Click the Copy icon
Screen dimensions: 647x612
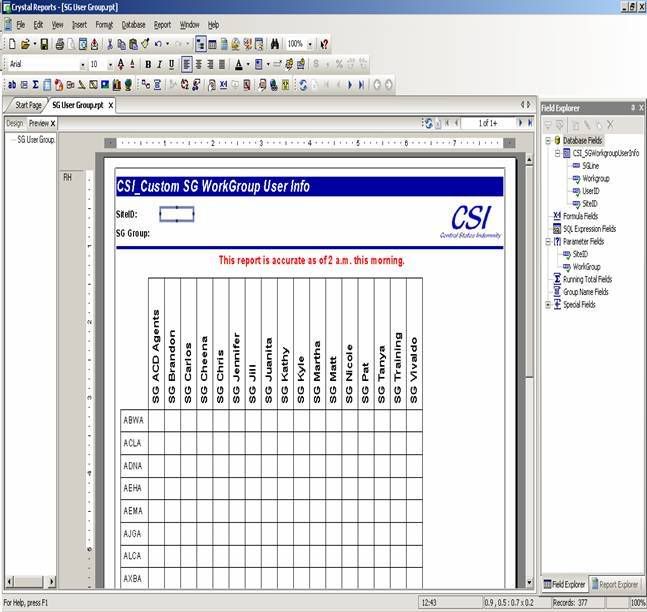tap(121, 44)
